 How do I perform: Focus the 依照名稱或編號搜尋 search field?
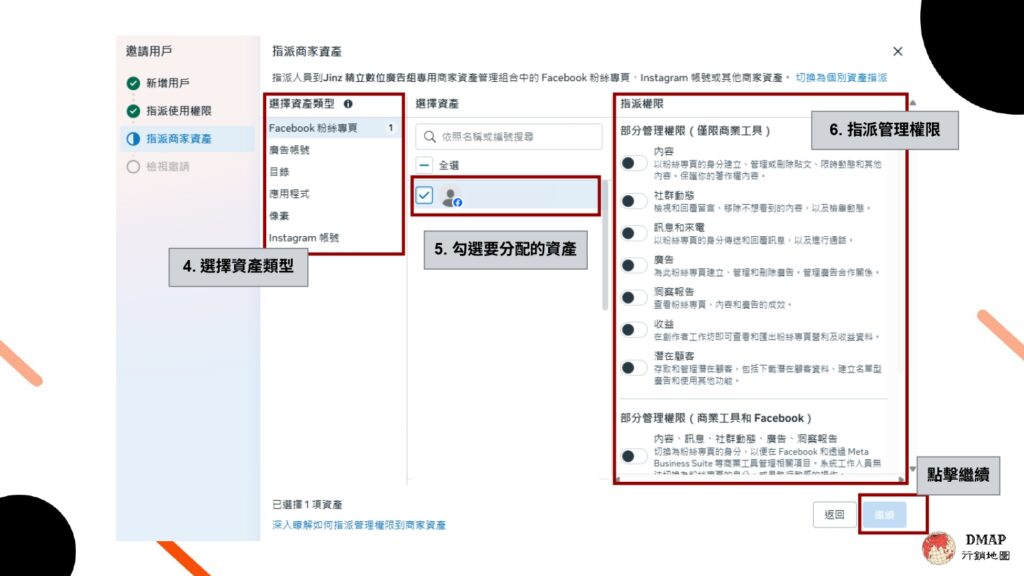click(x=509, y=136)
